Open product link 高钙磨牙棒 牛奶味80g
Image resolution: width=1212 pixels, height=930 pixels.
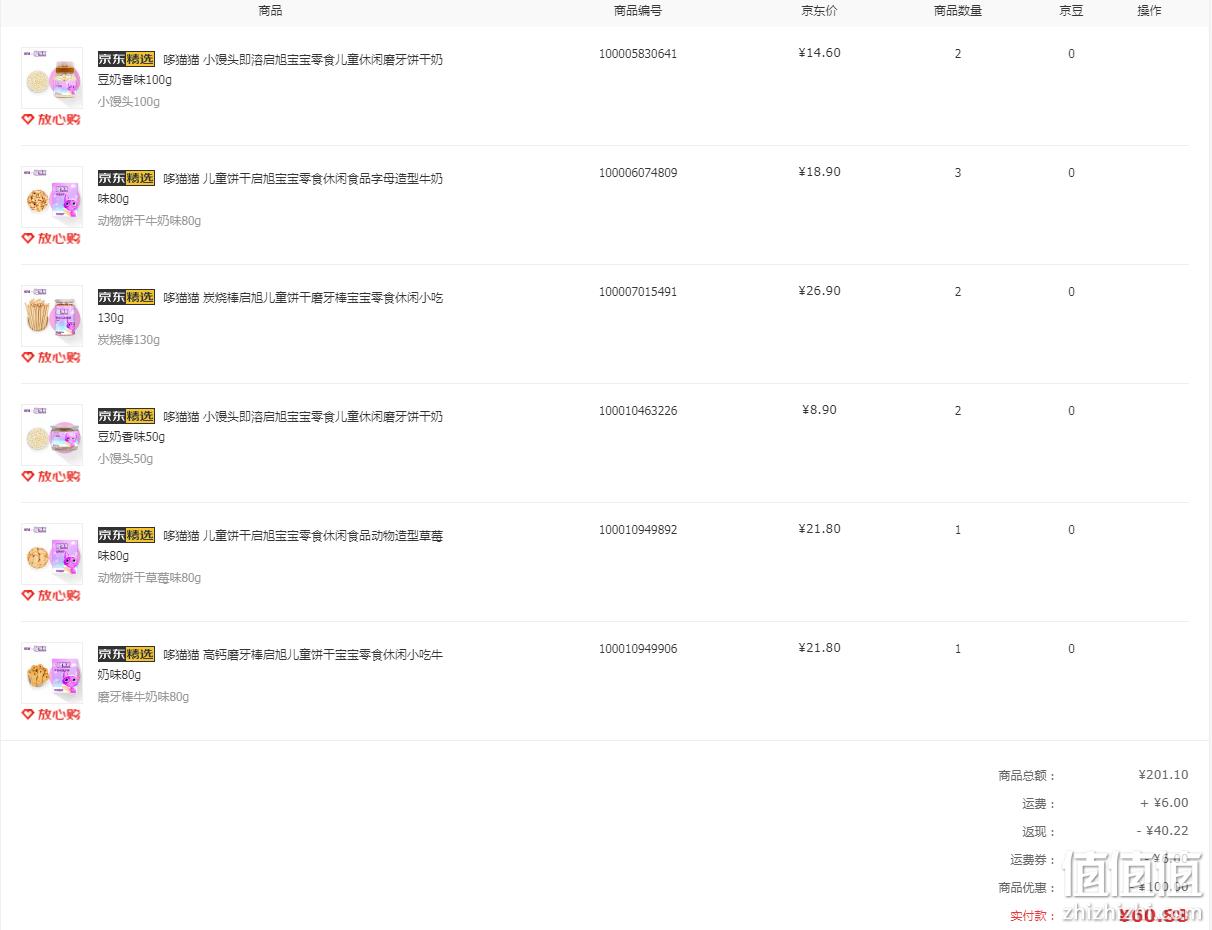pos(270,664)
